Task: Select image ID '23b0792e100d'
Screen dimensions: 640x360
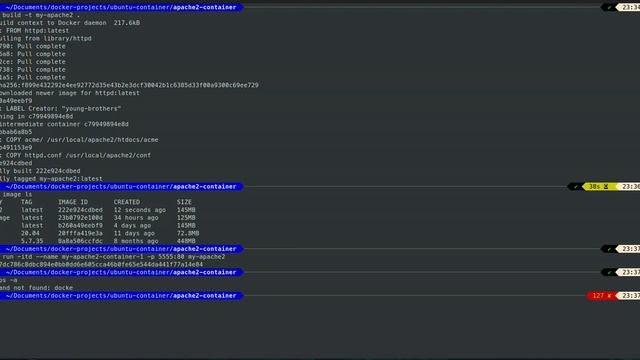Action: 80,218
